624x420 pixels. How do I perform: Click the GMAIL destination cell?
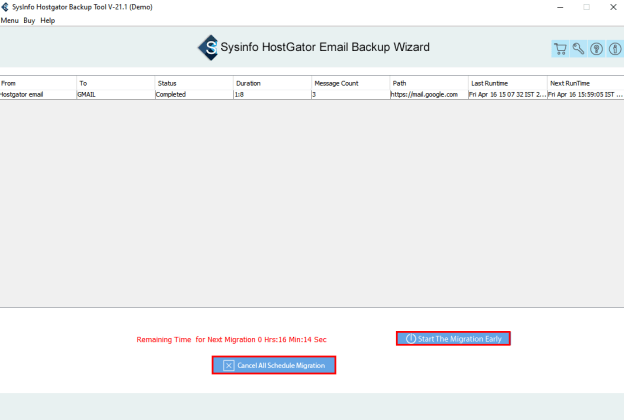coord(115,95)
